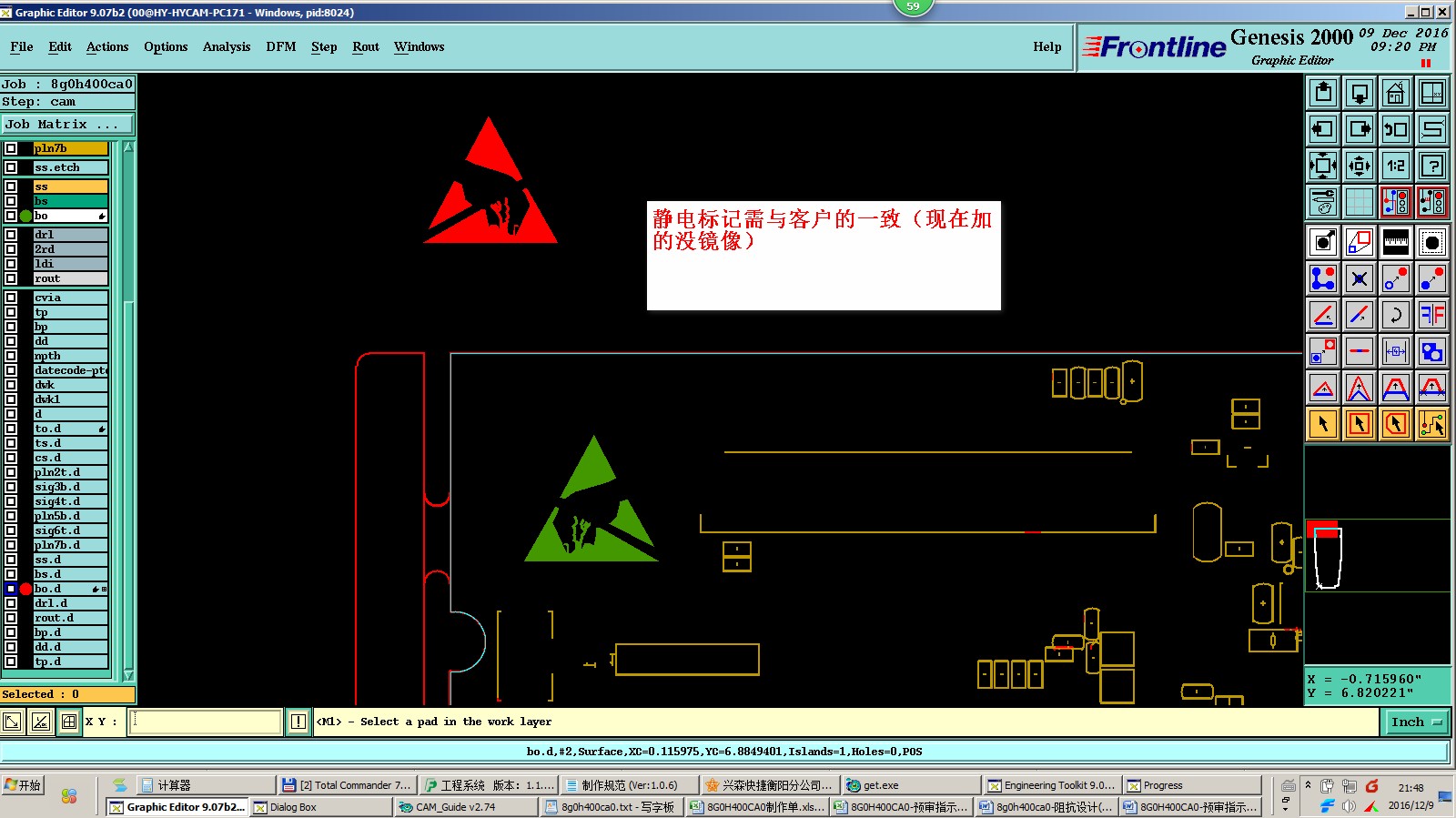
Task: Click the board overview thumbnail
Action: [1377, 555]
